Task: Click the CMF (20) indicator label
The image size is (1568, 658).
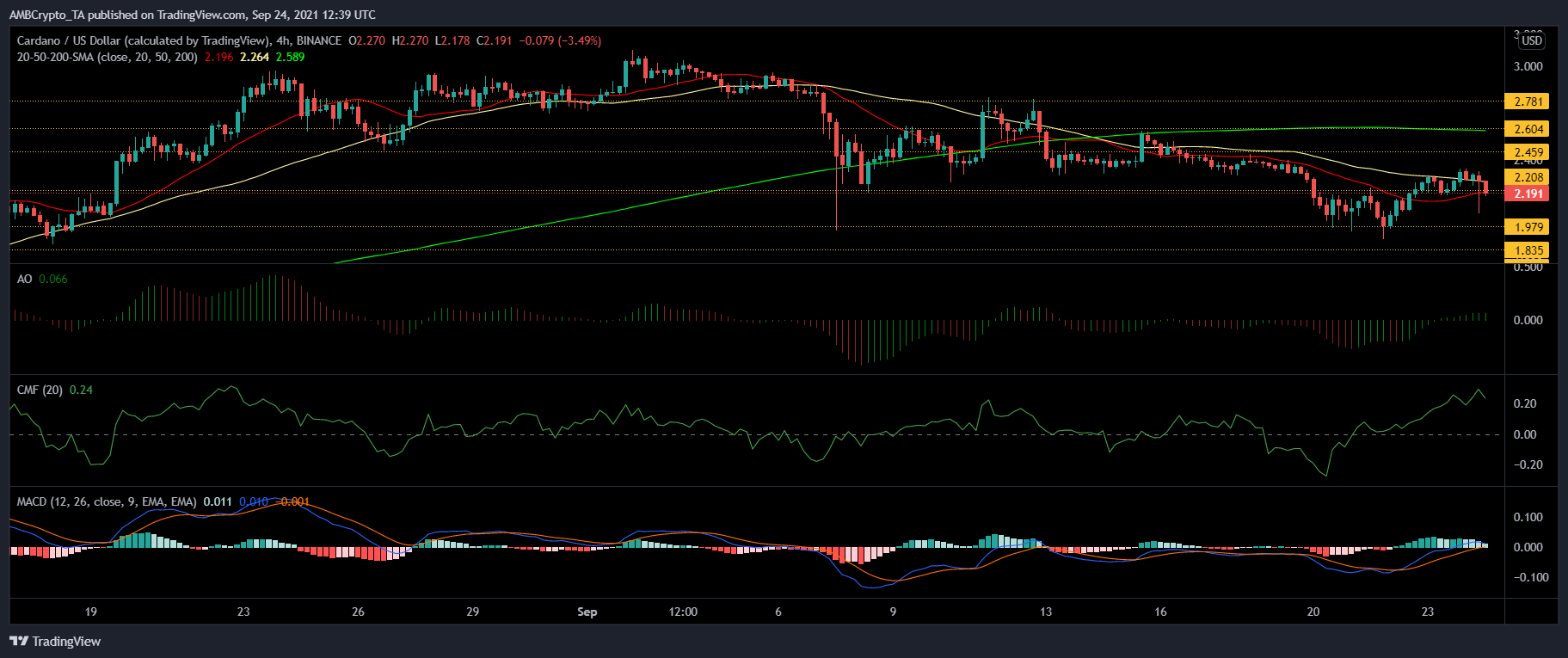Action: 40,390
